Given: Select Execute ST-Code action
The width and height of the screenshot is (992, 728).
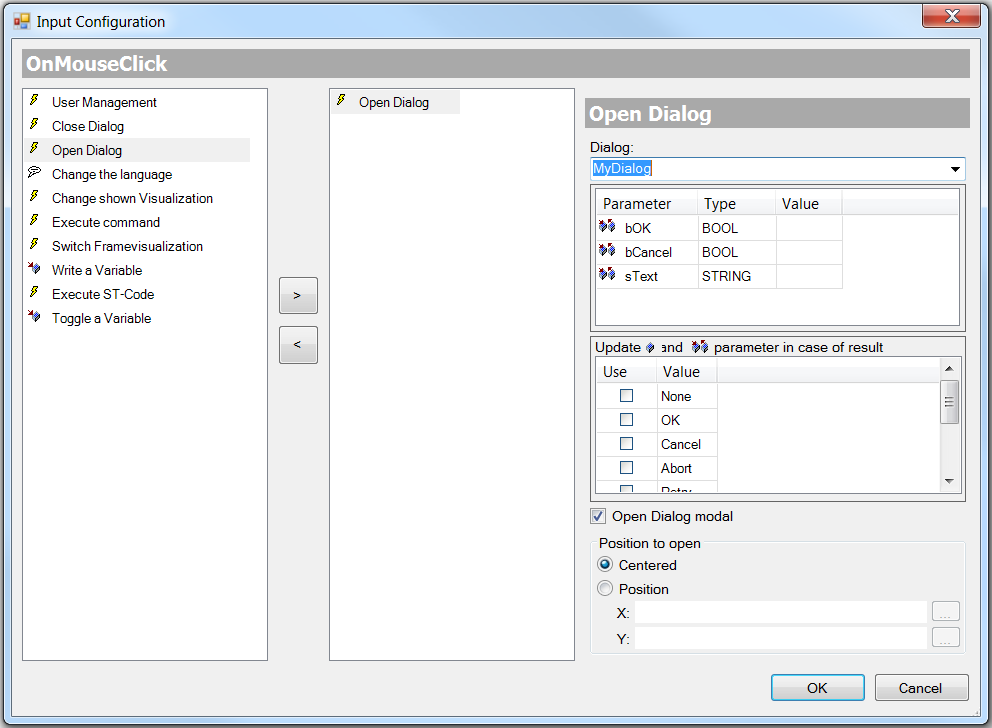Looking at the screenshot, I should pos(103,295).
